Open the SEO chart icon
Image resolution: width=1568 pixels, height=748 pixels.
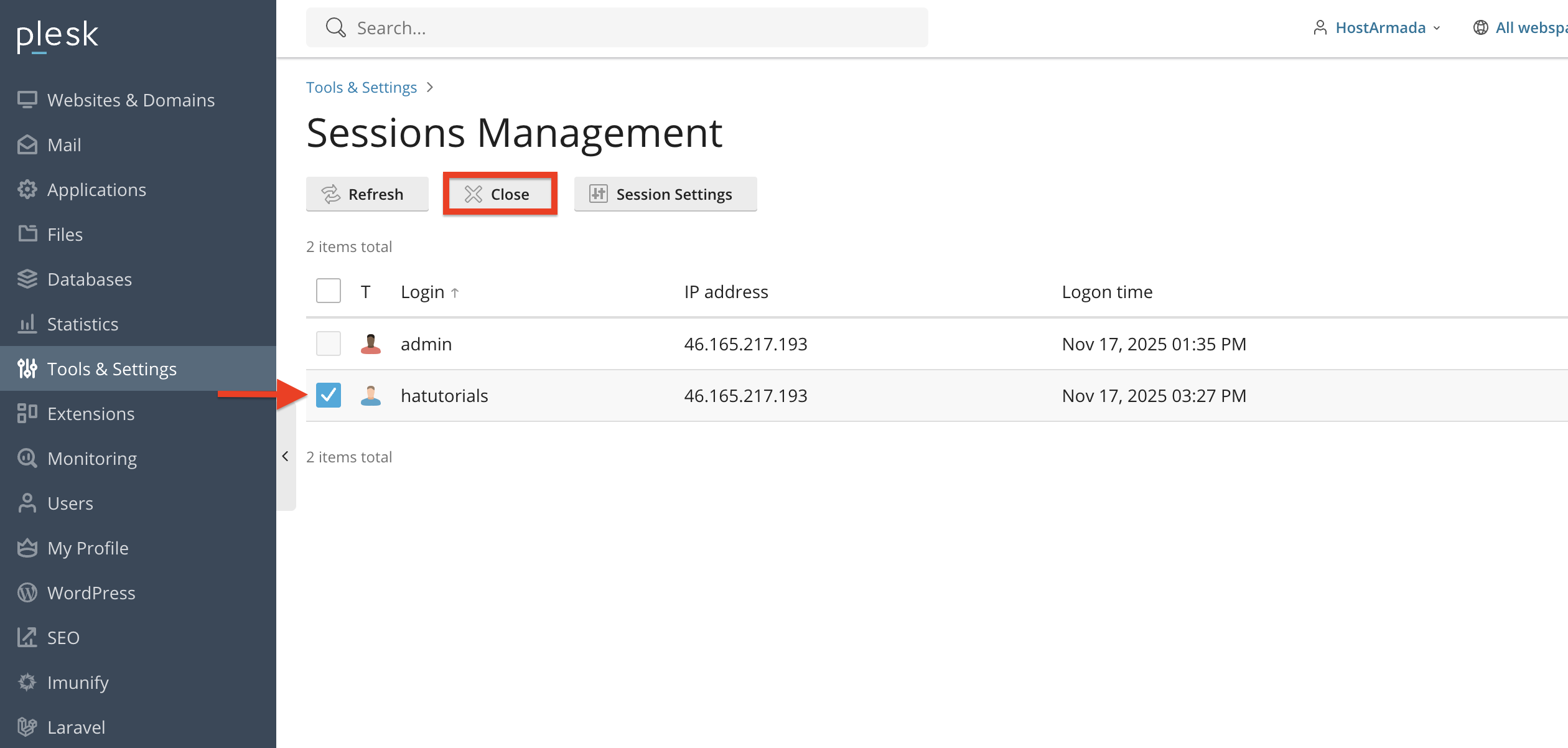tap(27, 637)
